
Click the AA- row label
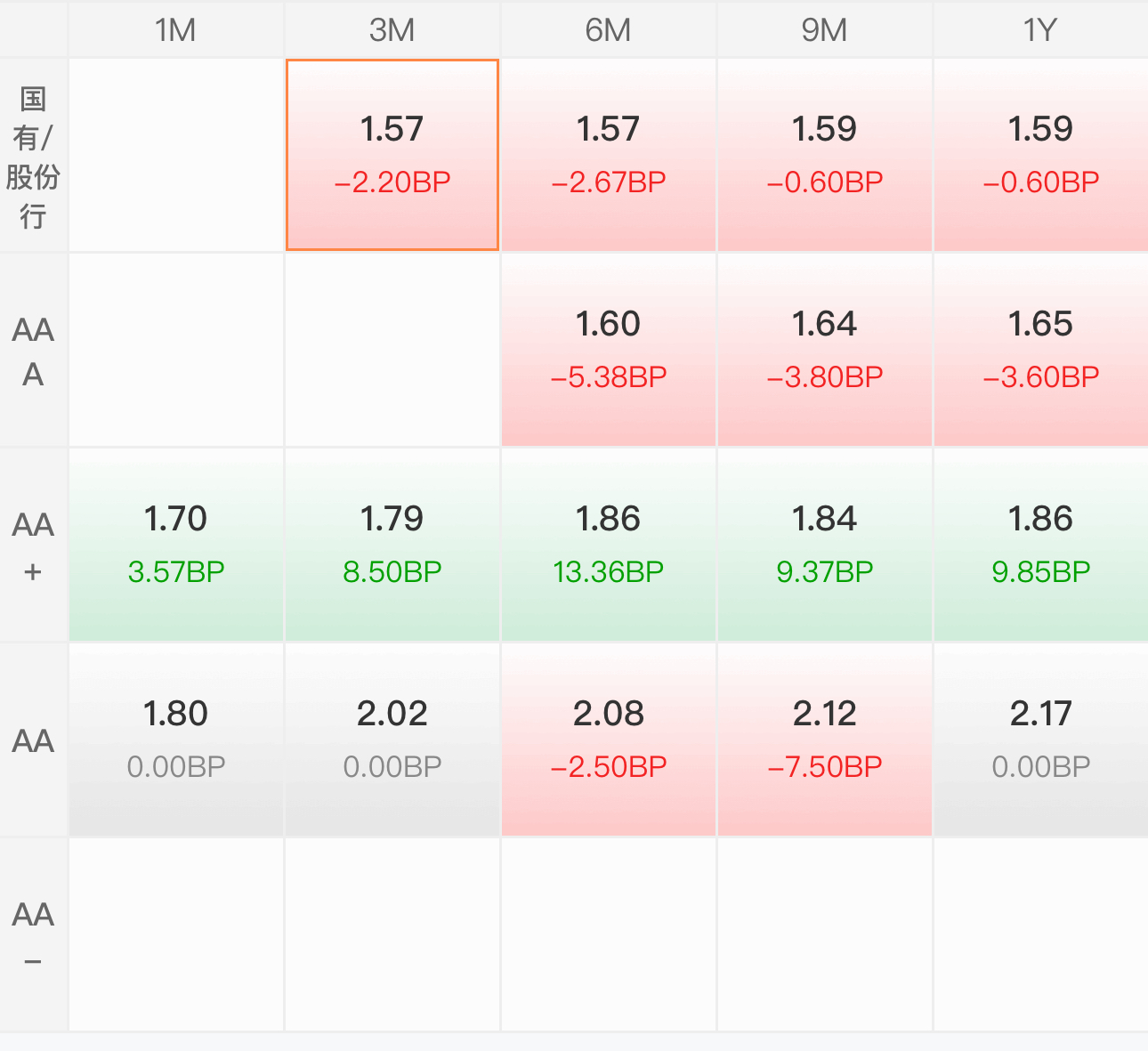coord(33,935)
